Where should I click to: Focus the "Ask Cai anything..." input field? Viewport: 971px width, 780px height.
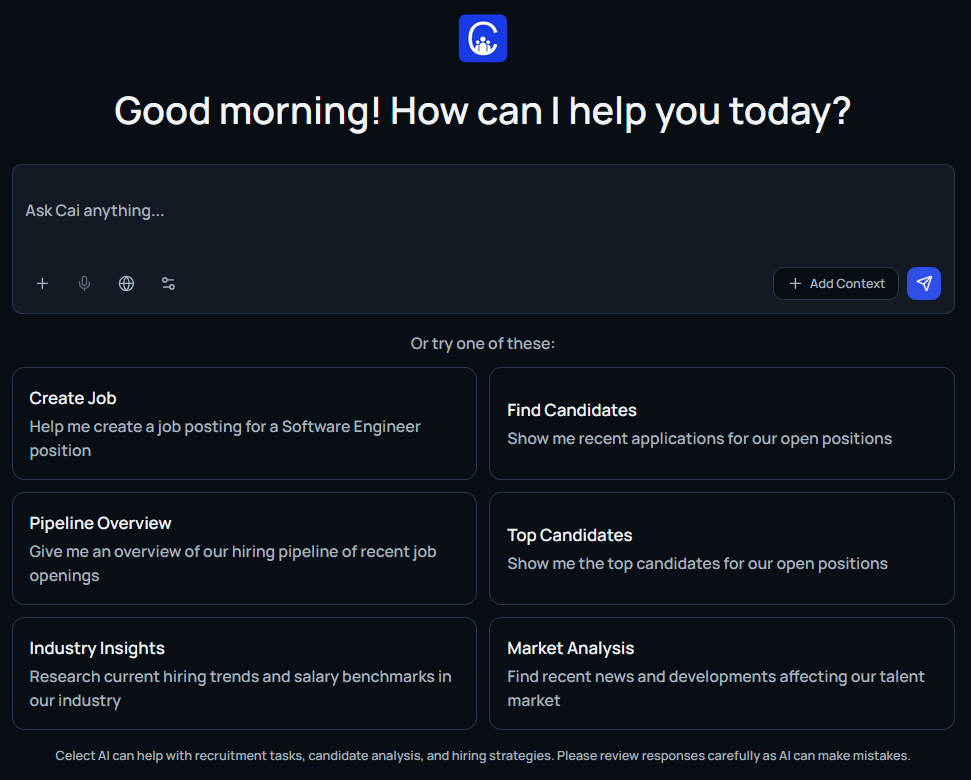tap(480, 211)
